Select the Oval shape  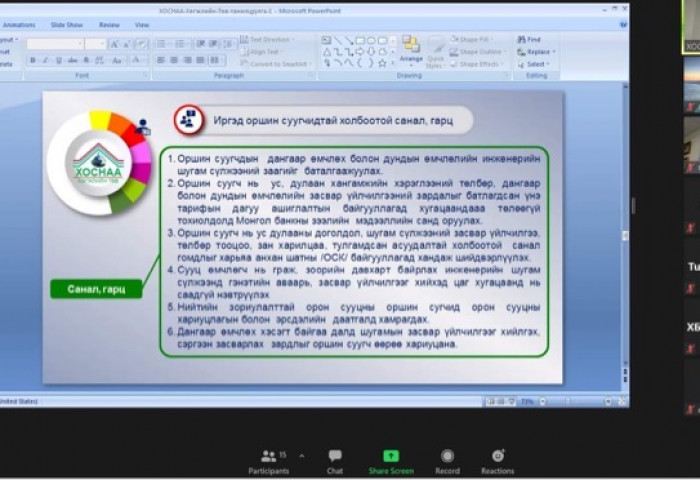tap(371, 41)
